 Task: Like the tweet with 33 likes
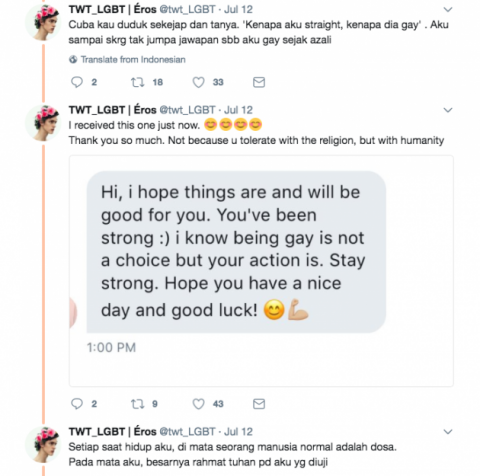(198, 82)
